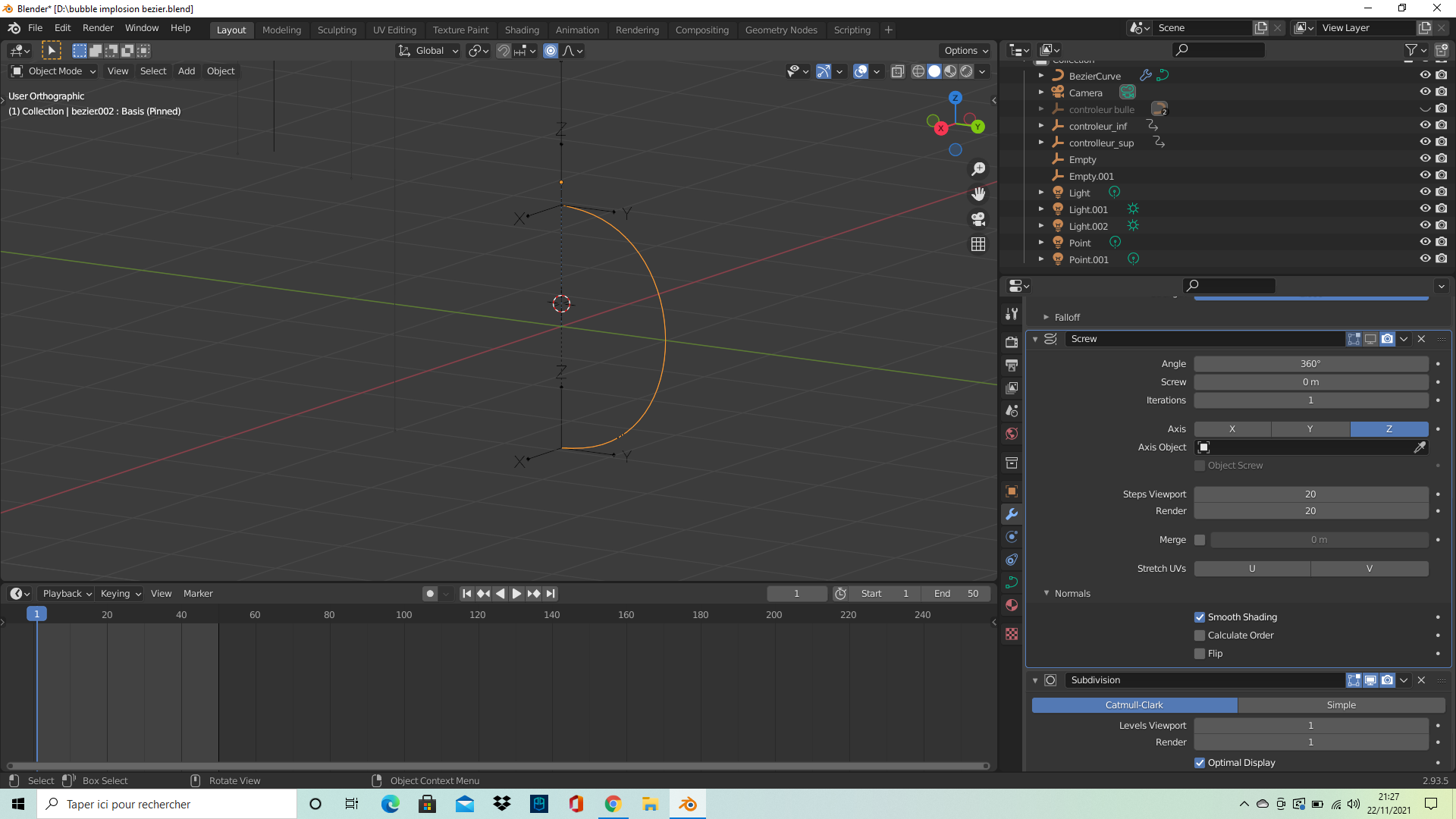The width and height of the screenshot is (1456, 819).
Task: Open the Layout tab in workspace
Action: coord(230,29)
